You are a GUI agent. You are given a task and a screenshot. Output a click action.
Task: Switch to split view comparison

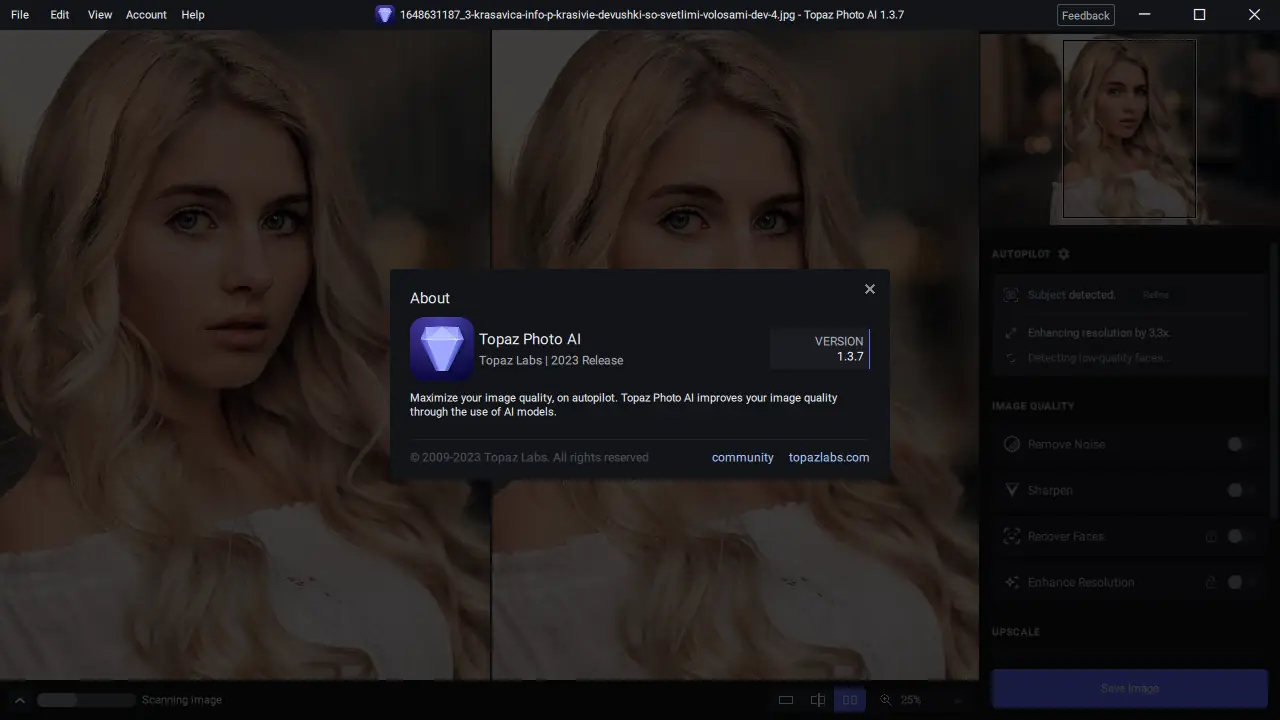pos(818,700)
